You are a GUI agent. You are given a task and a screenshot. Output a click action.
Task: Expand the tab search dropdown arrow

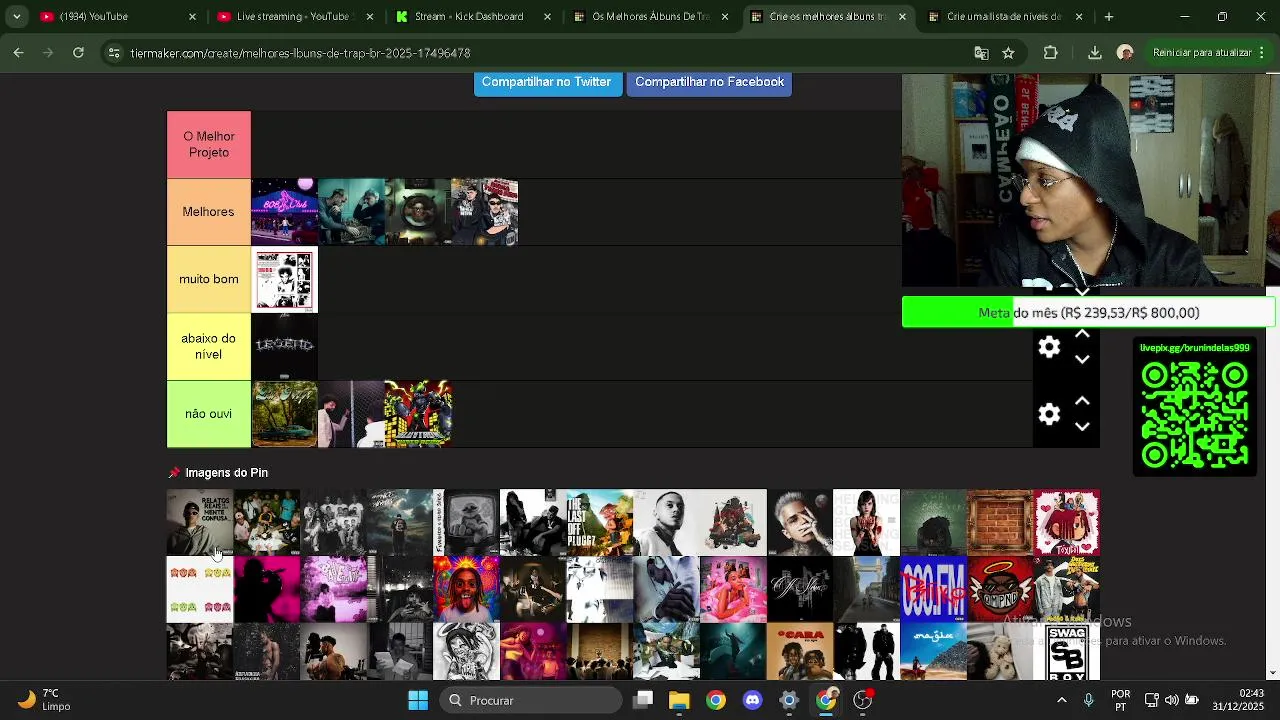pyautogui.click(x=16, y=16)
